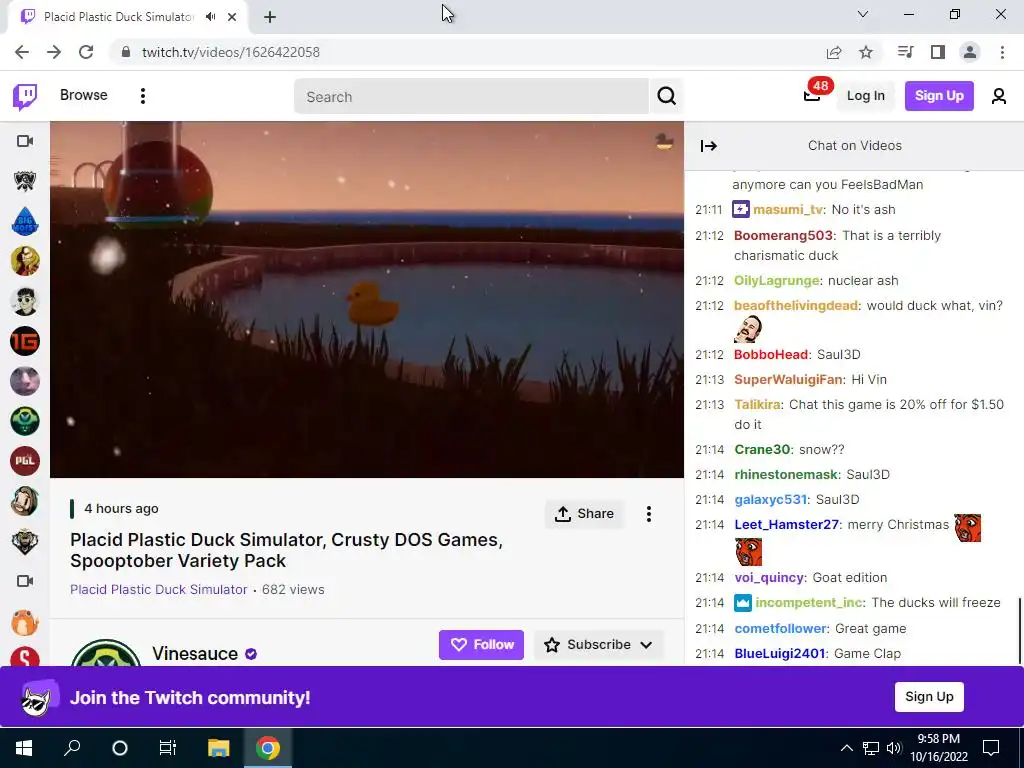Click the lower camera icon in sidebar
The height and width of the screenshot is (768, 1024).
pyautogui.click(x=25, y=581)
